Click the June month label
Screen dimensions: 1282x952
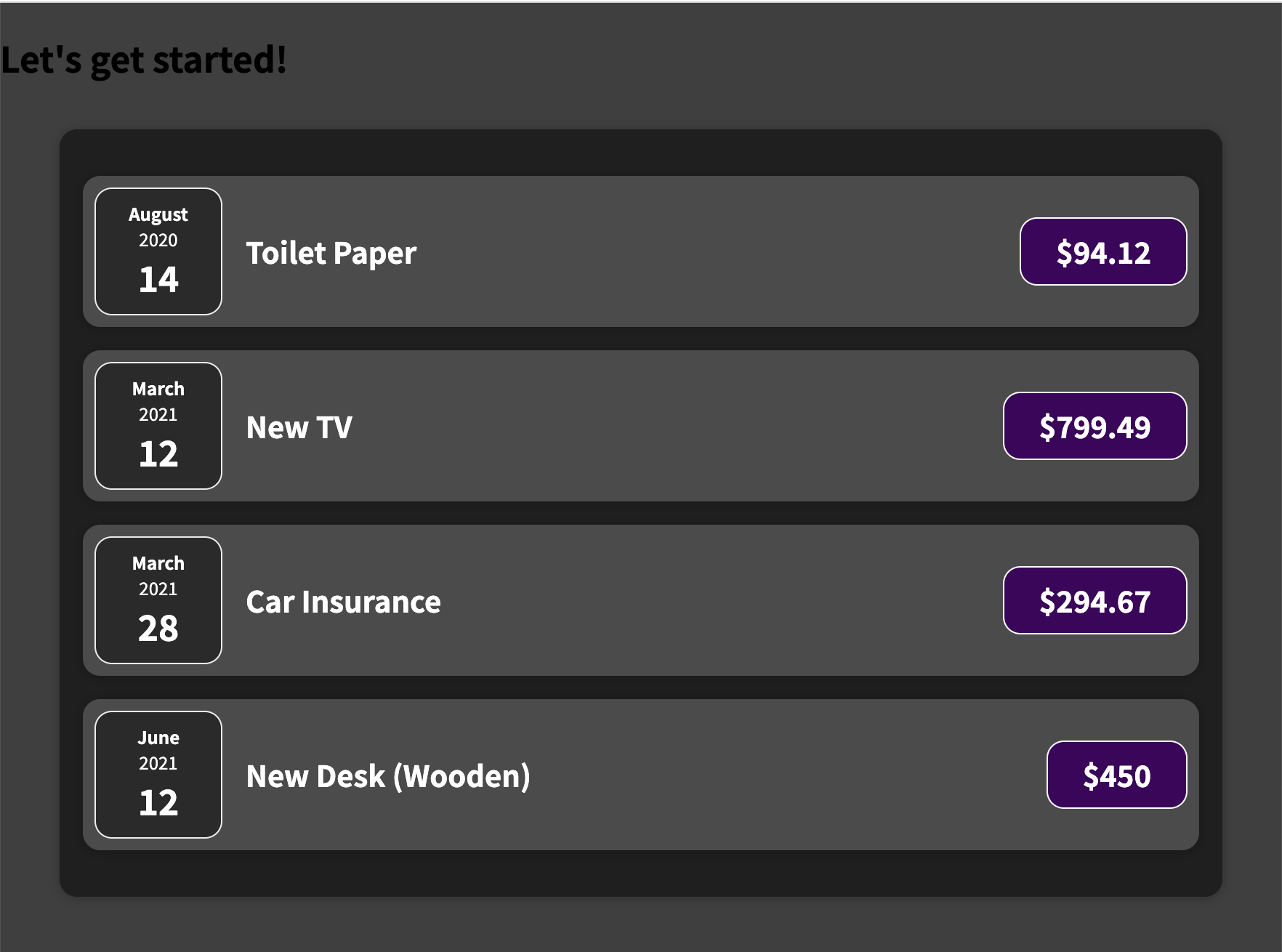tap(158, 738)
